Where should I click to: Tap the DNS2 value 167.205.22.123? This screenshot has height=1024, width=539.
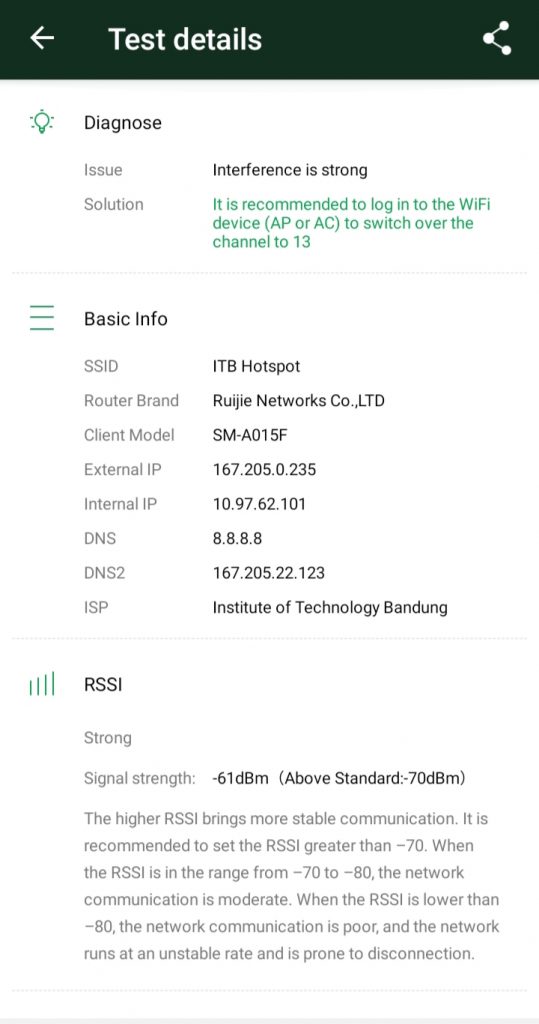[269, 573]
